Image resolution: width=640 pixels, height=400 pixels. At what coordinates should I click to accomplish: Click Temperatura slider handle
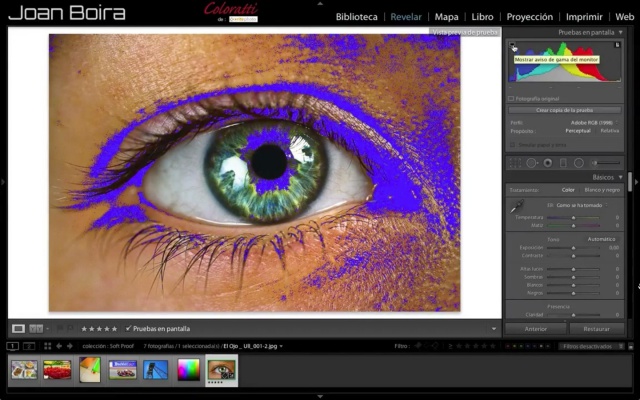[x=573, y=218]
